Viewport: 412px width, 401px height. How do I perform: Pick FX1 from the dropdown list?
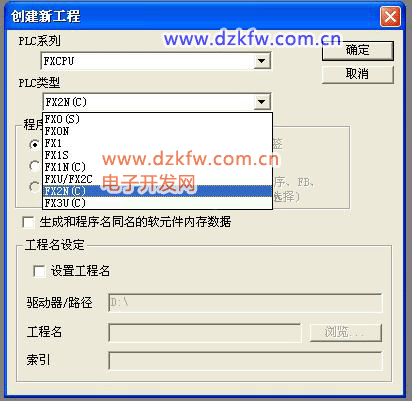158,143
